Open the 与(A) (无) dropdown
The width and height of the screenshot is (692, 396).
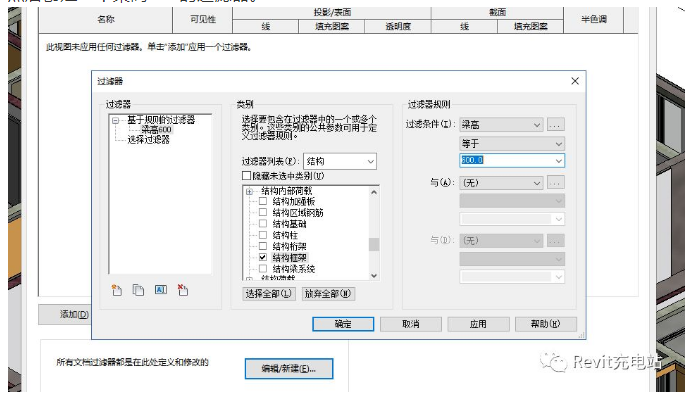coord(501,182)
